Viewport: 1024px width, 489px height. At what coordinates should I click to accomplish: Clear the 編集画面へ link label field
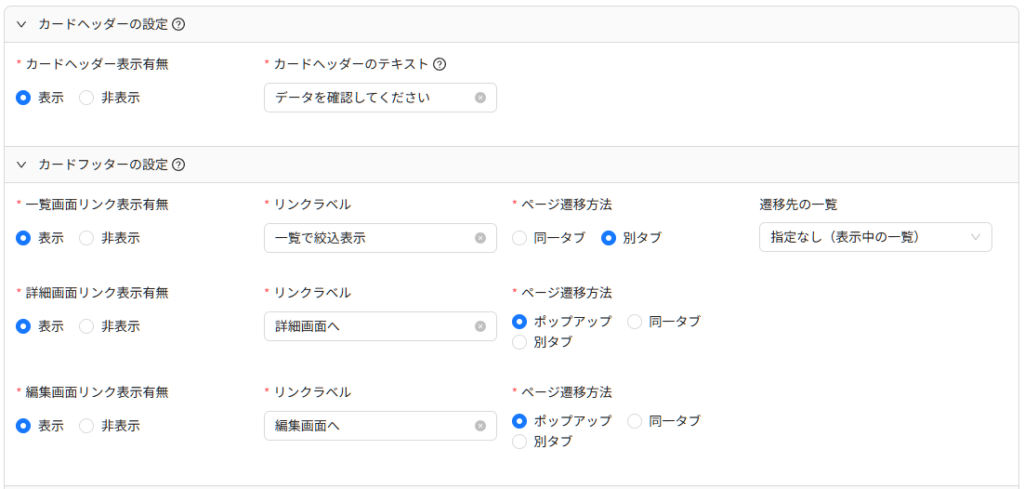point(480,426)
